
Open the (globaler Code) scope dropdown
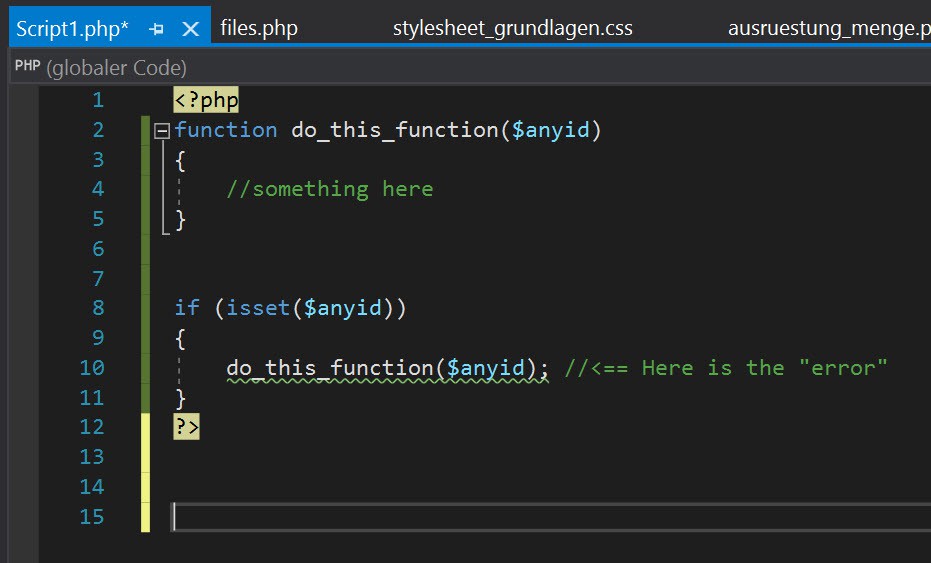coord(116,68)
